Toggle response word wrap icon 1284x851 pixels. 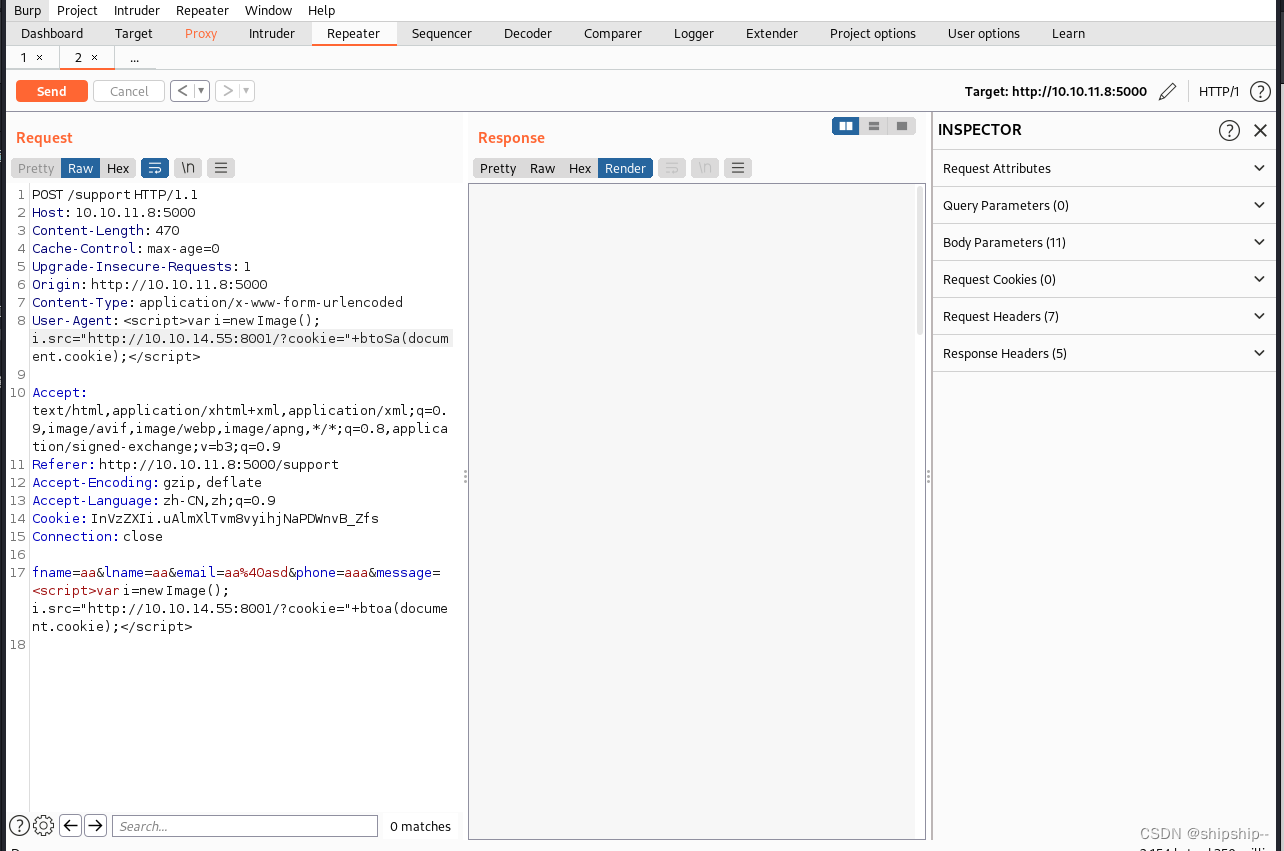(672, 168)
